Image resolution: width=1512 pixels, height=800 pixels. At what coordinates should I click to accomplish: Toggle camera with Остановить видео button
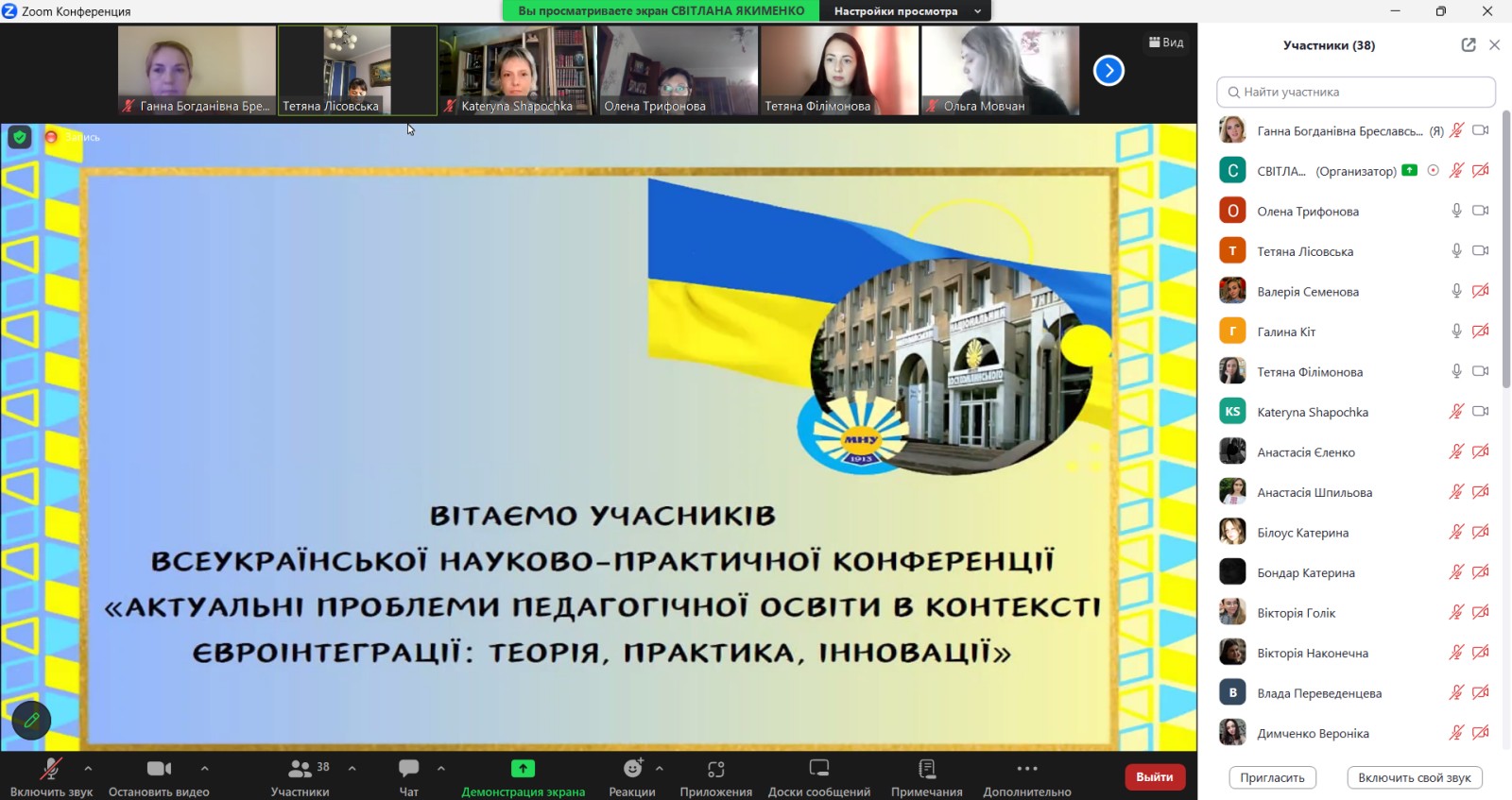coord(159,769)
